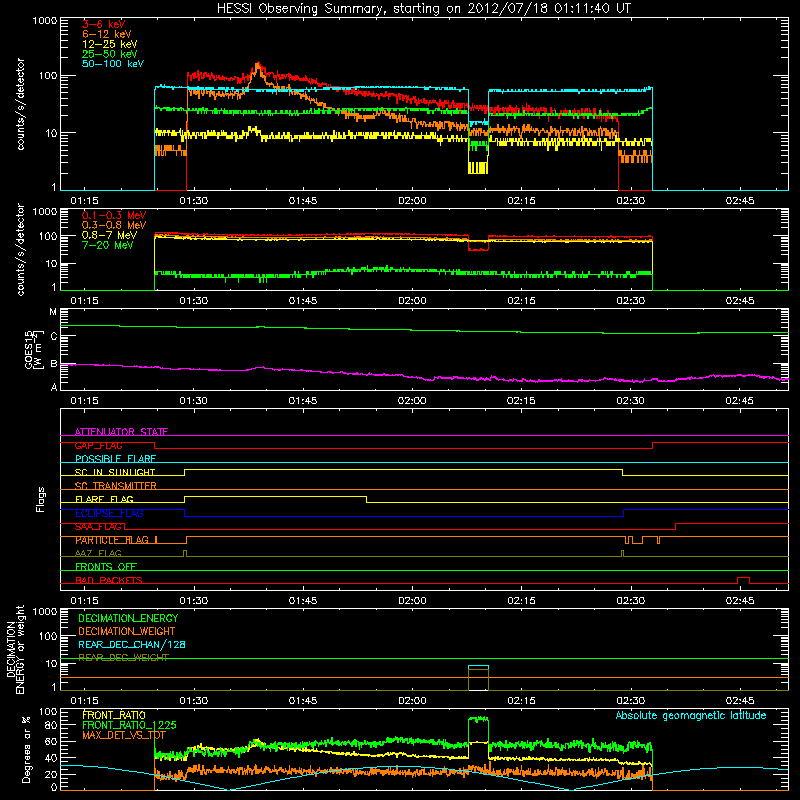Click the DECIMATION_ENERGY legend label
The height and width of the screenshot is (800, 800).
pos(128,618)
